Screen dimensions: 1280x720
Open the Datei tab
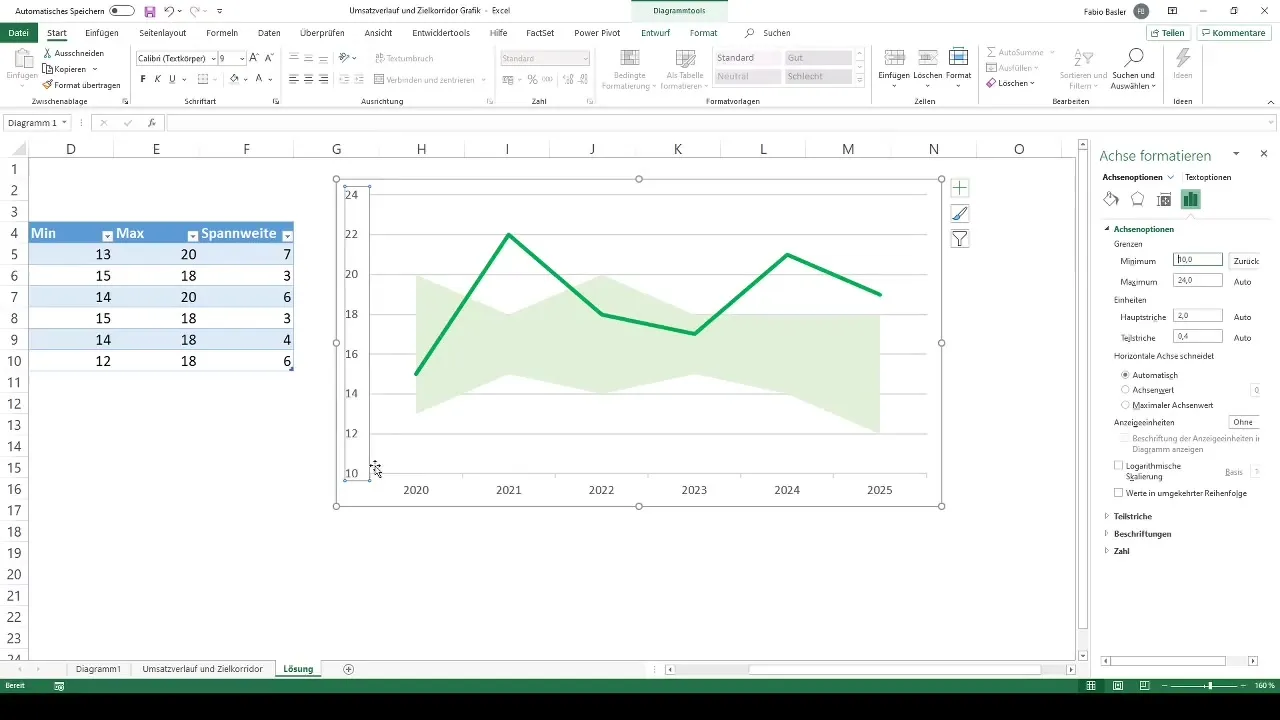(18, 33)
